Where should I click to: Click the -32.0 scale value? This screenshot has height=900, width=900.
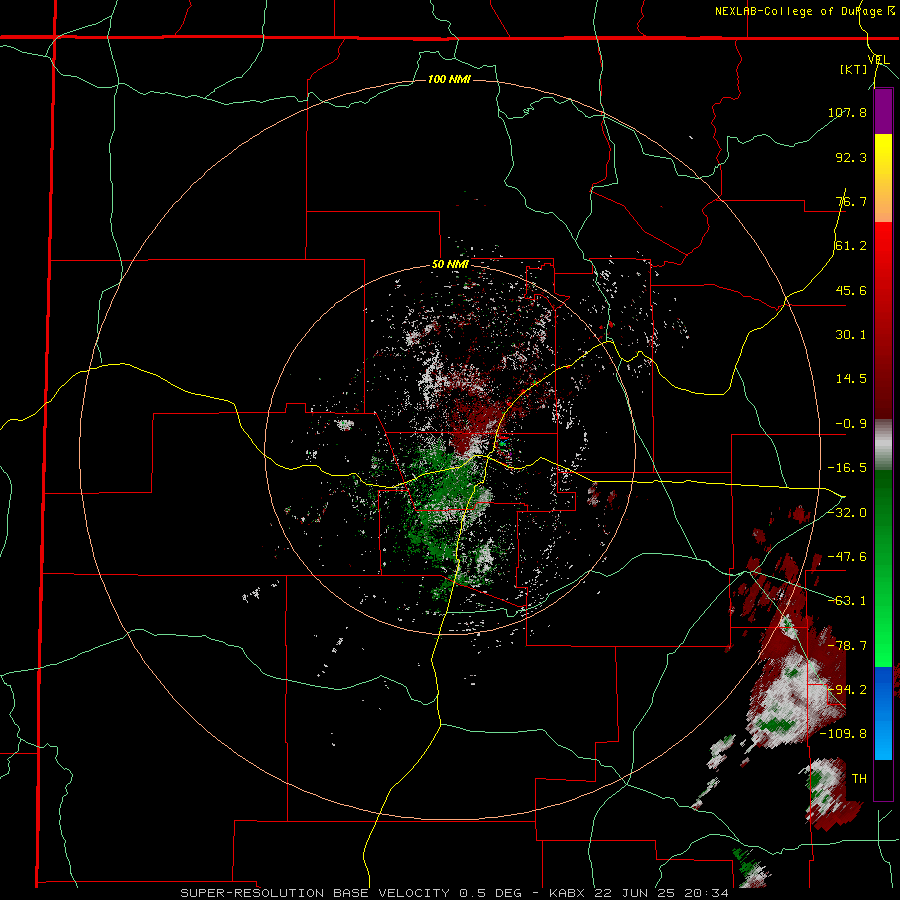[847, 513]
